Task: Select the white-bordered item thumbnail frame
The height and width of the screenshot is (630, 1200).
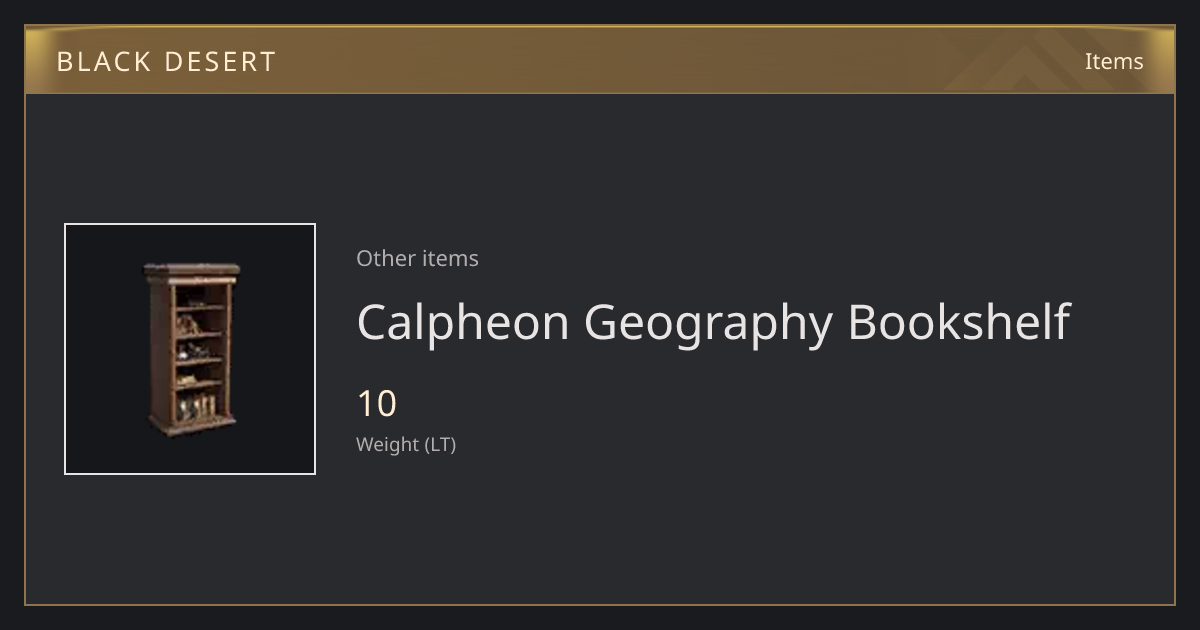Action: (190, 349)
